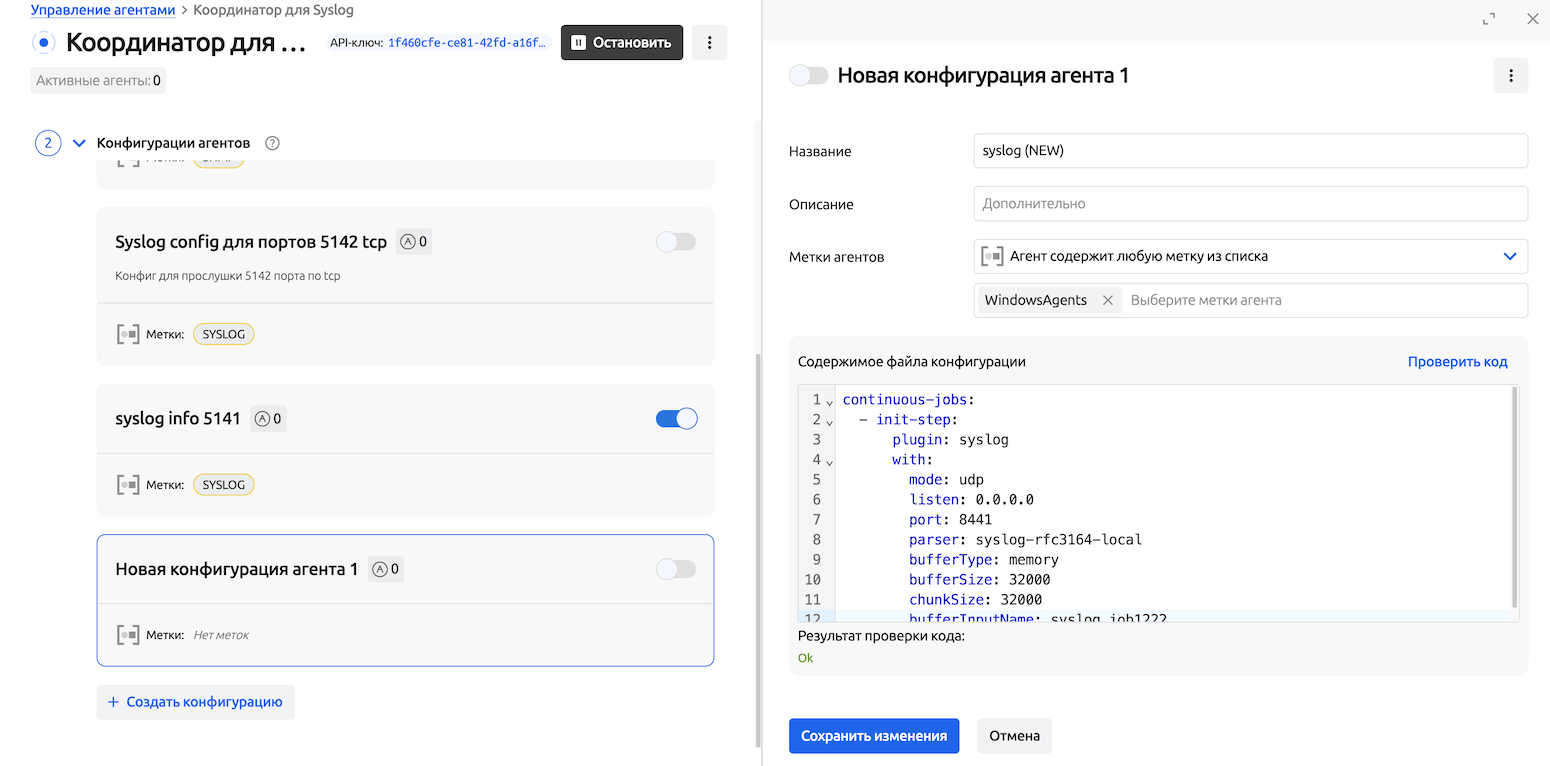Go to Управление агентами breadcrumb
The width and height of the screenshot is (1550, 766).
point(103,10)
